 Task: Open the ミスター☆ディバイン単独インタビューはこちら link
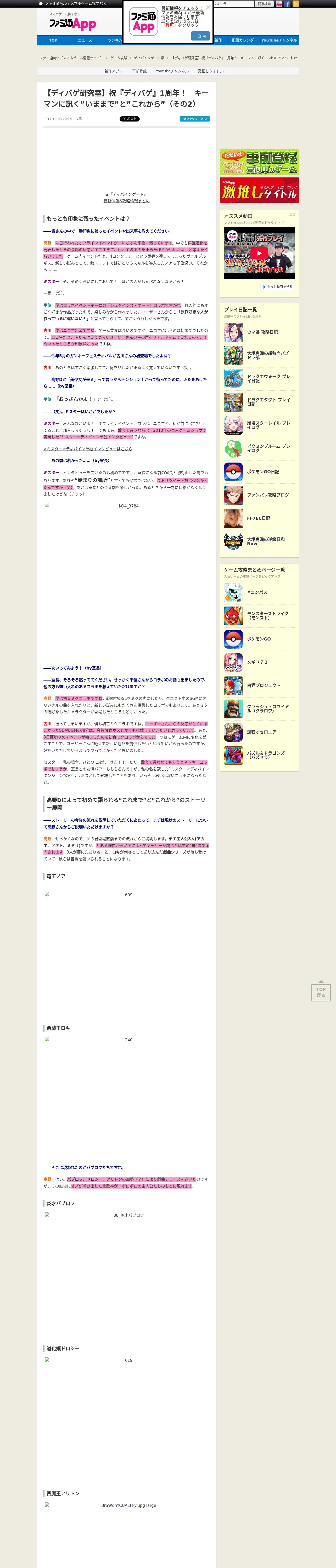88,449
